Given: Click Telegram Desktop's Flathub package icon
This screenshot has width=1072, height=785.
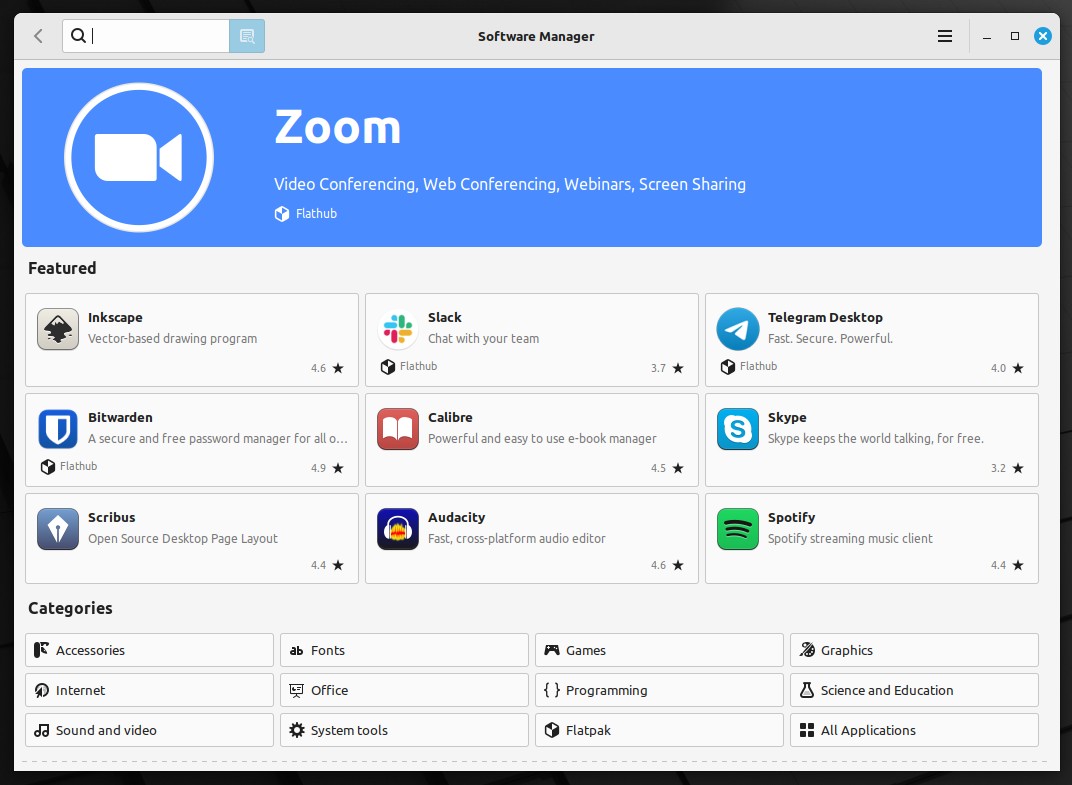Looking at the screenshot, I should point(727,367).
